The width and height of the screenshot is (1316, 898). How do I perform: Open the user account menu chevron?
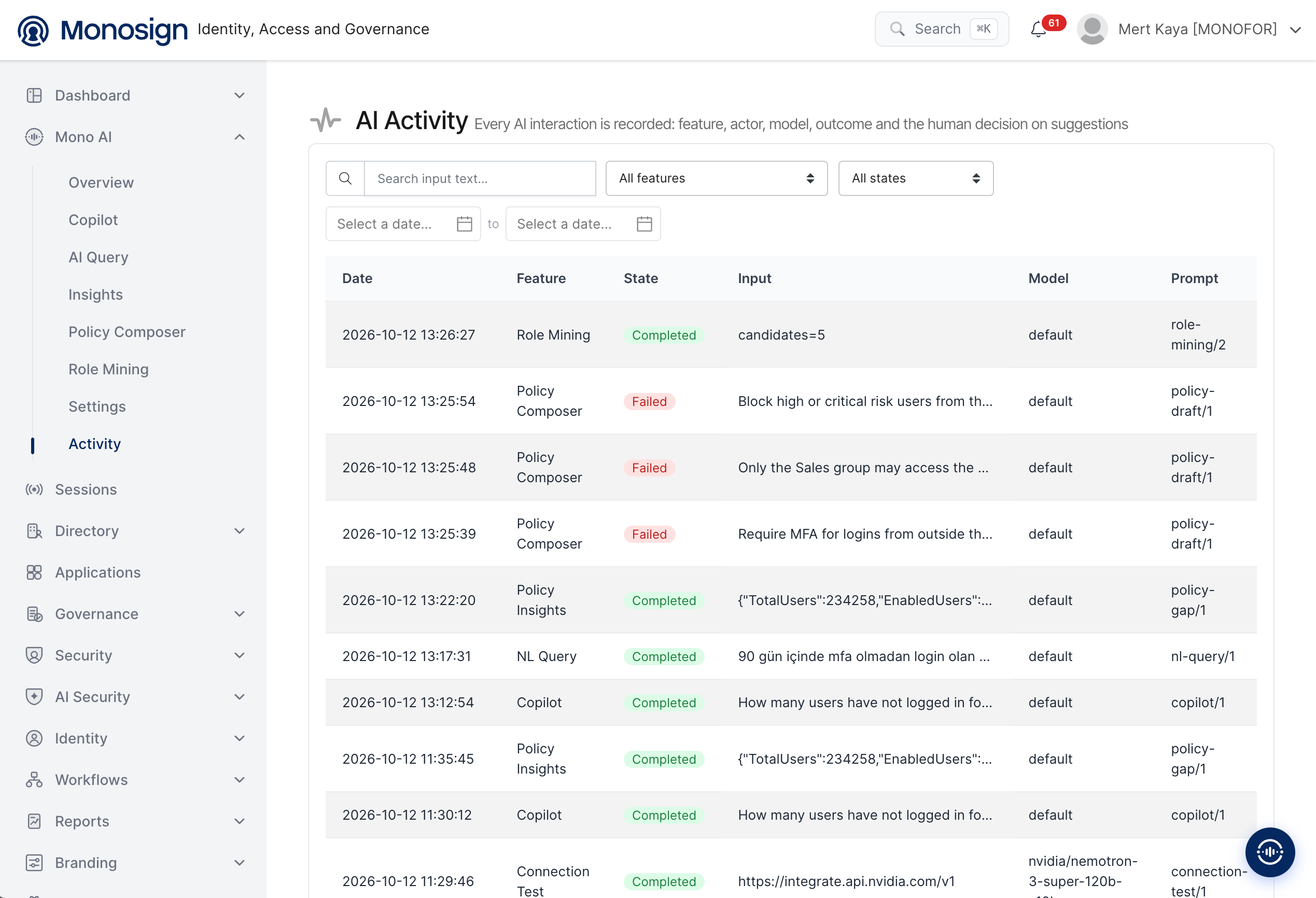click(x=1295, y=30)
